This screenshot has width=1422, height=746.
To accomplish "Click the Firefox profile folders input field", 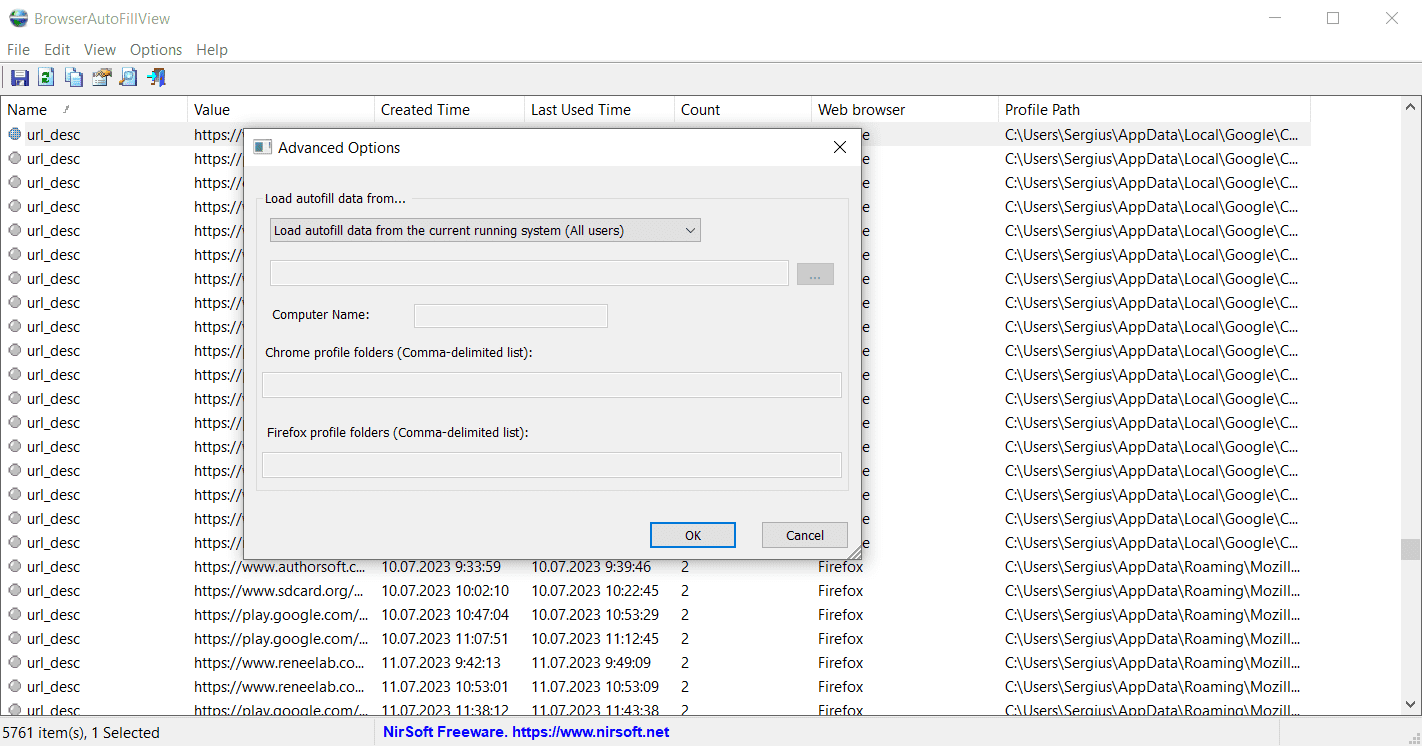I will click(552, 465).
